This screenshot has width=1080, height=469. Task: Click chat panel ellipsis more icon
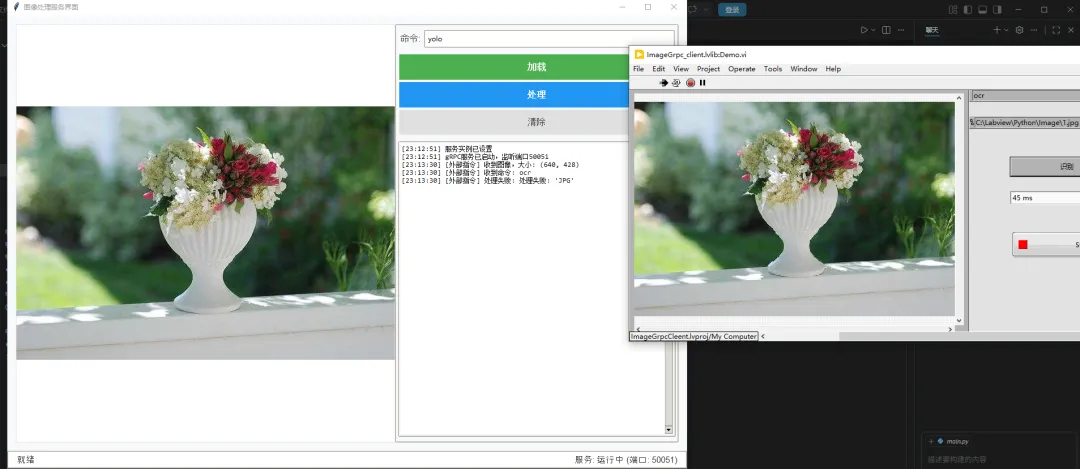1035,30
